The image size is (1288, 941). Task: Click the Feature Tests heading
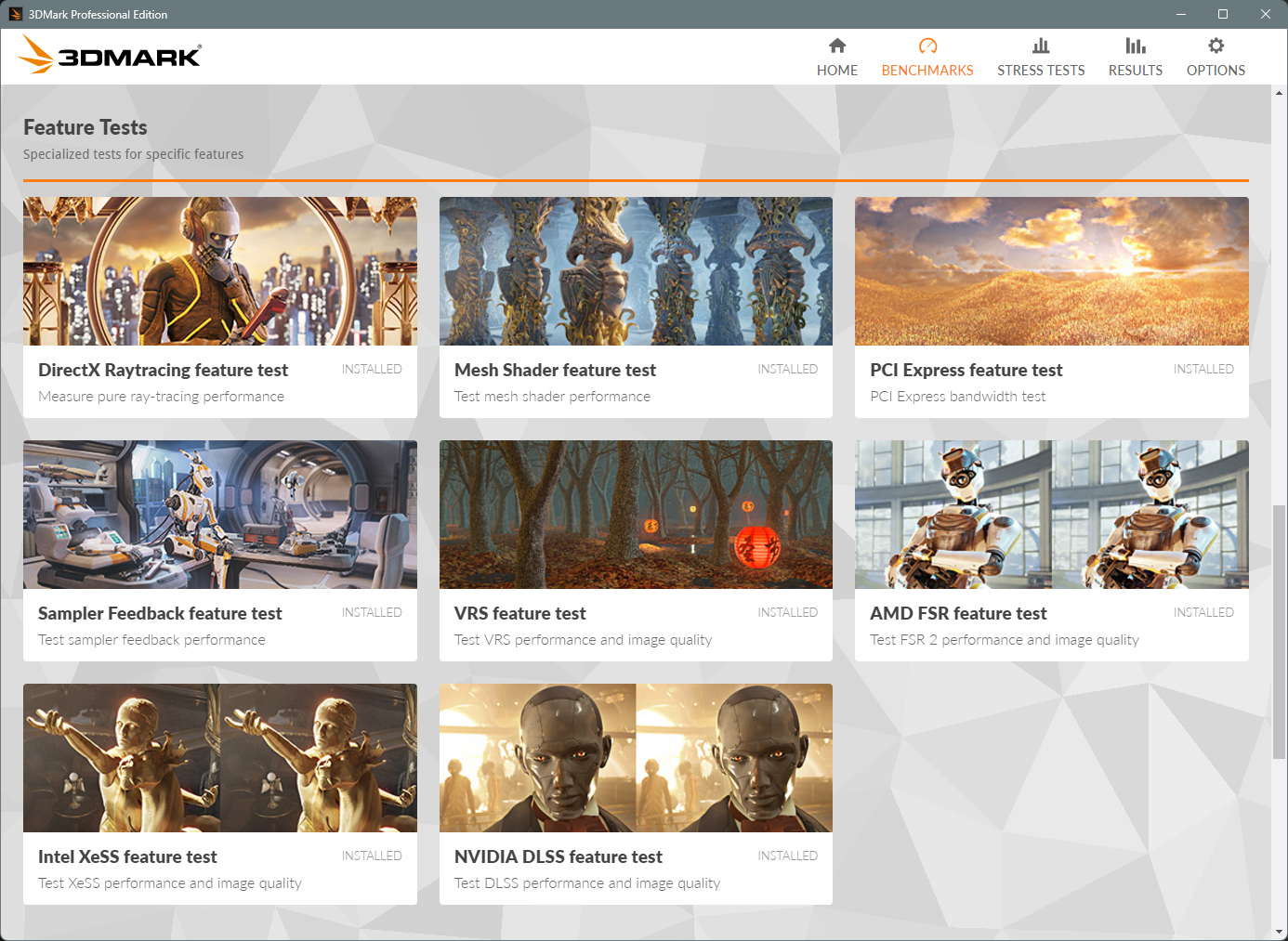(x=85, y=127)
